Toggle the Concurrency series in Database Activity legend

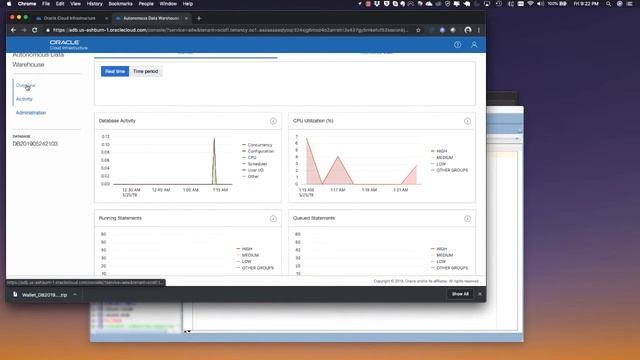tap(257, 145)
